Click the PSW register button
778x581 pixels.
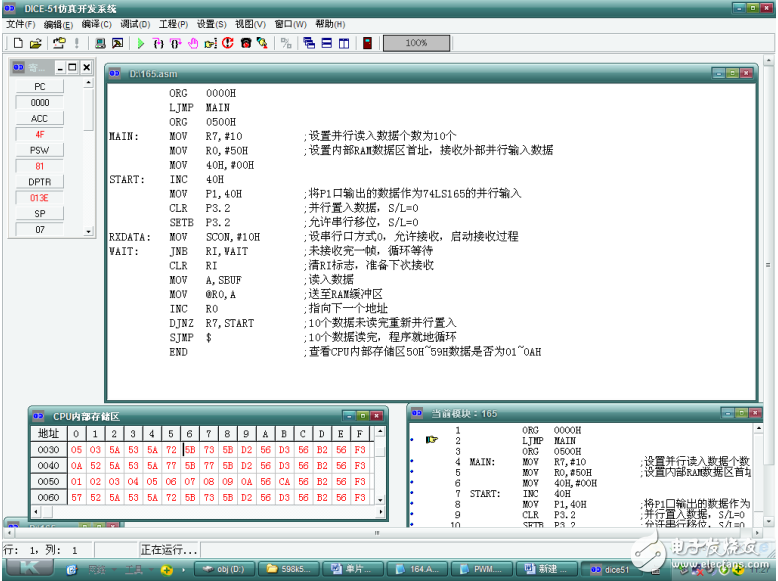[x=40, y=150]
